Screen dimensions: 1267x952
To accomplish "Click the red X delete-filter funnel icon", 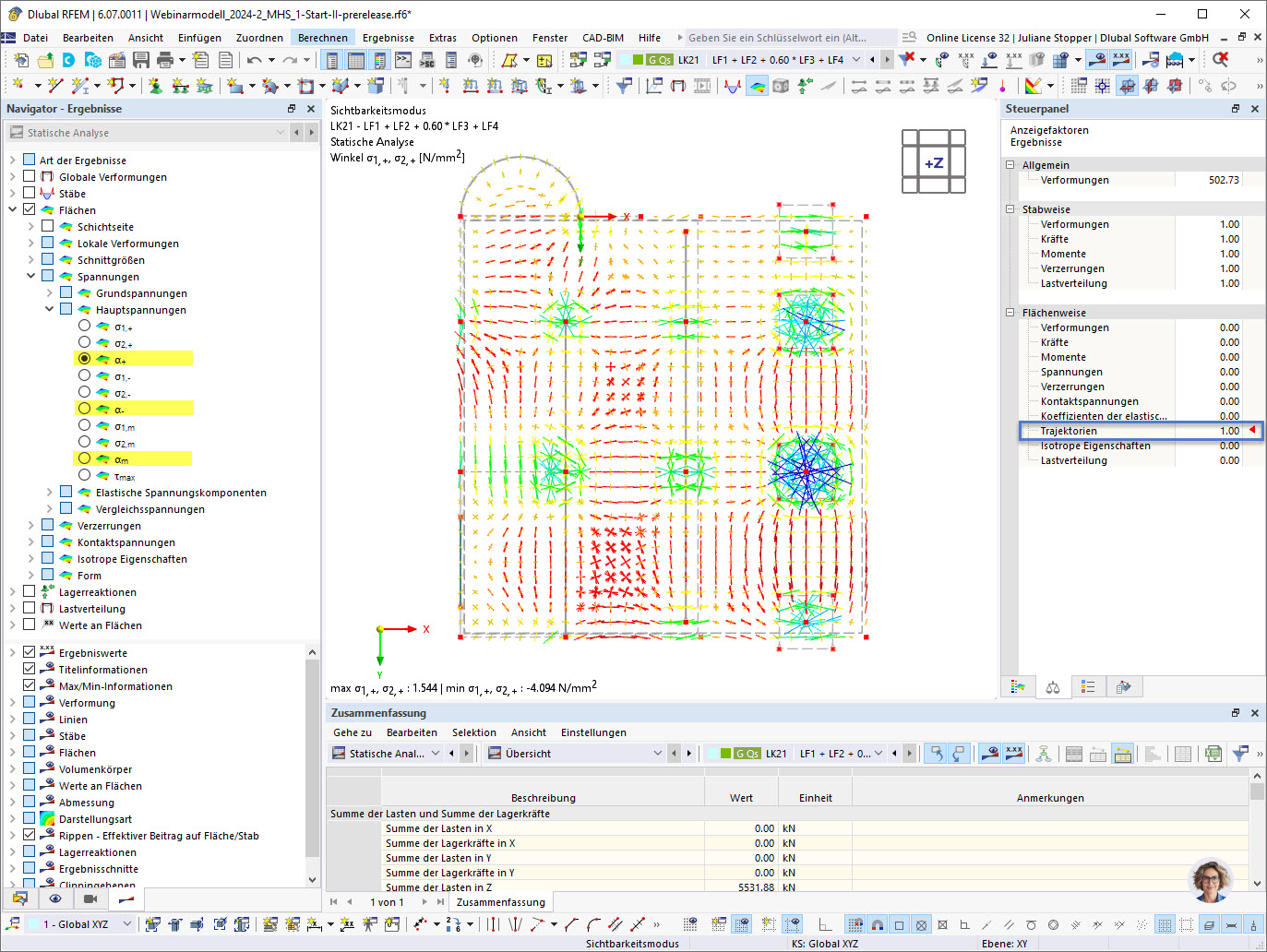I will [907, 60].
